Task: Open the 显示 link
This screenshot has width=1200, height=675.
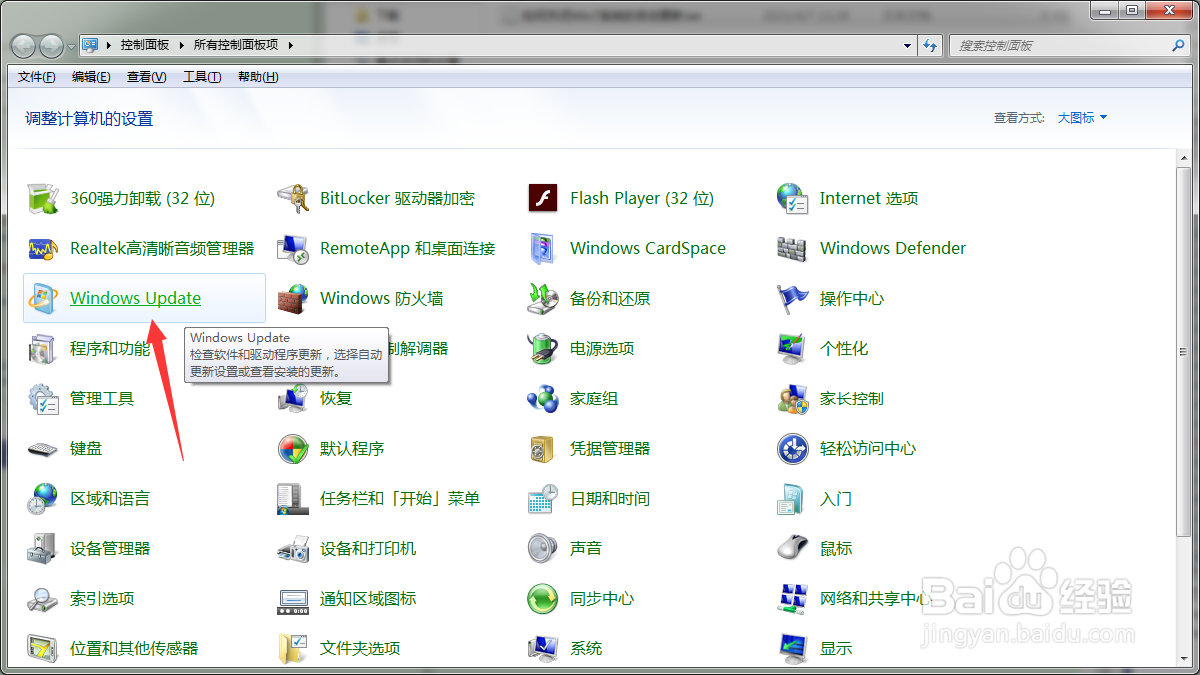Action: 836,648
